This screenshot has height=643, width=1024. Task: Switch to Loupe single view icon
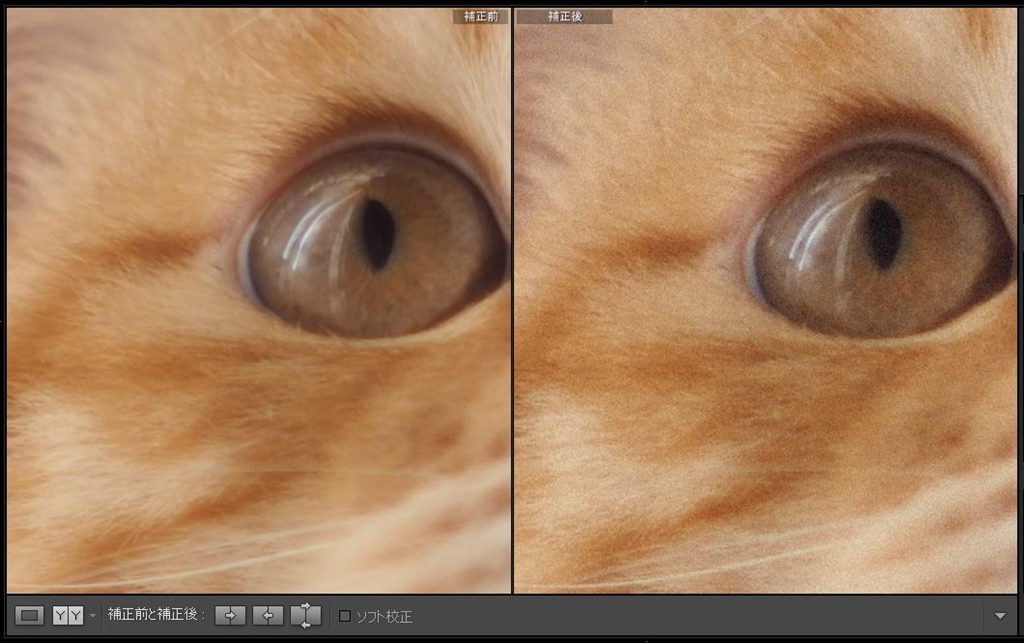(x=29, y=616)
